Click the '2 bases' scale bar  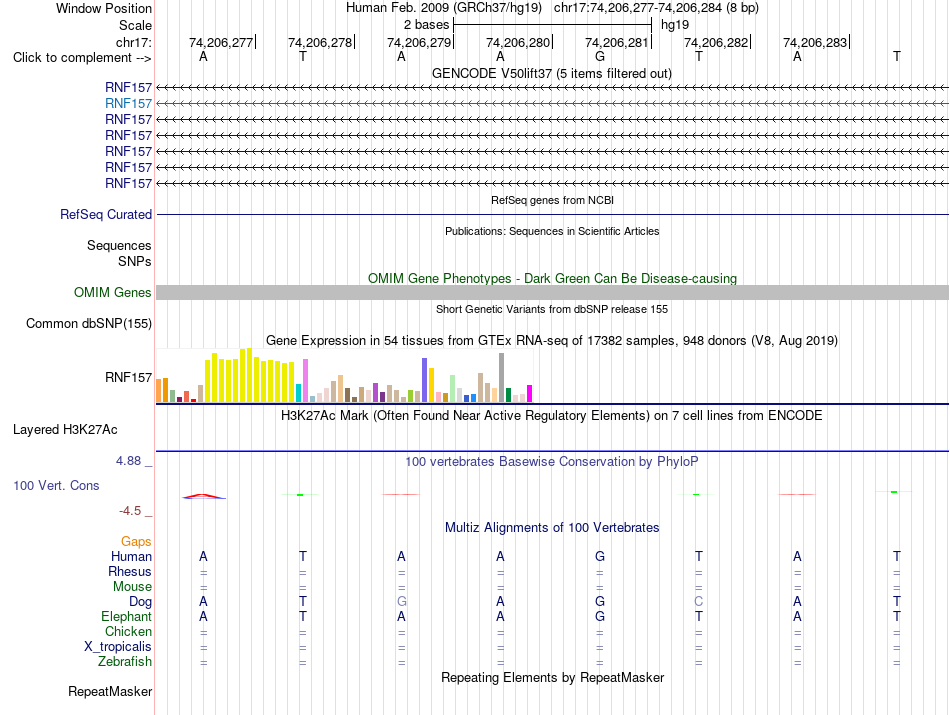tap(553, 25)
